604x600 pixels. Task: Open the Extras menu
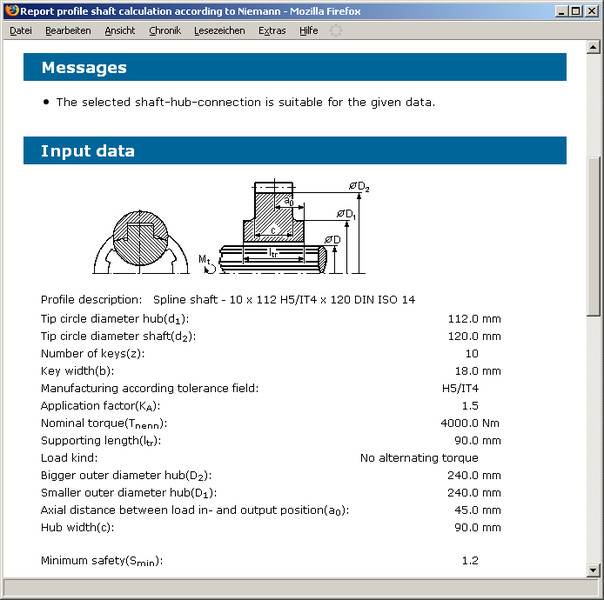pos(272,30)
